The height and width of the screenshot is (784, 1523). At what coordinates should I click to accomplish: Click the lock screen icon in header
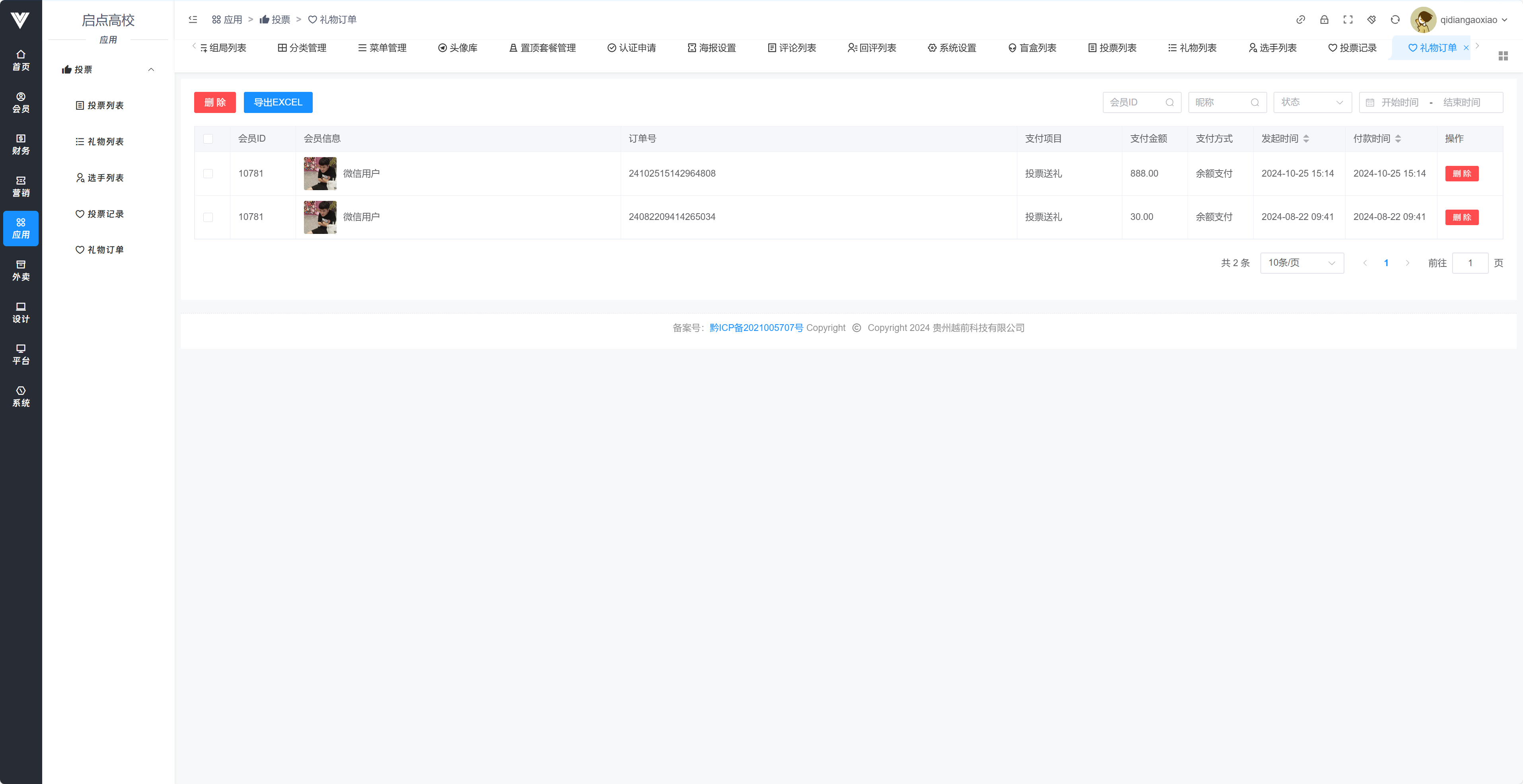point(1324,19)
